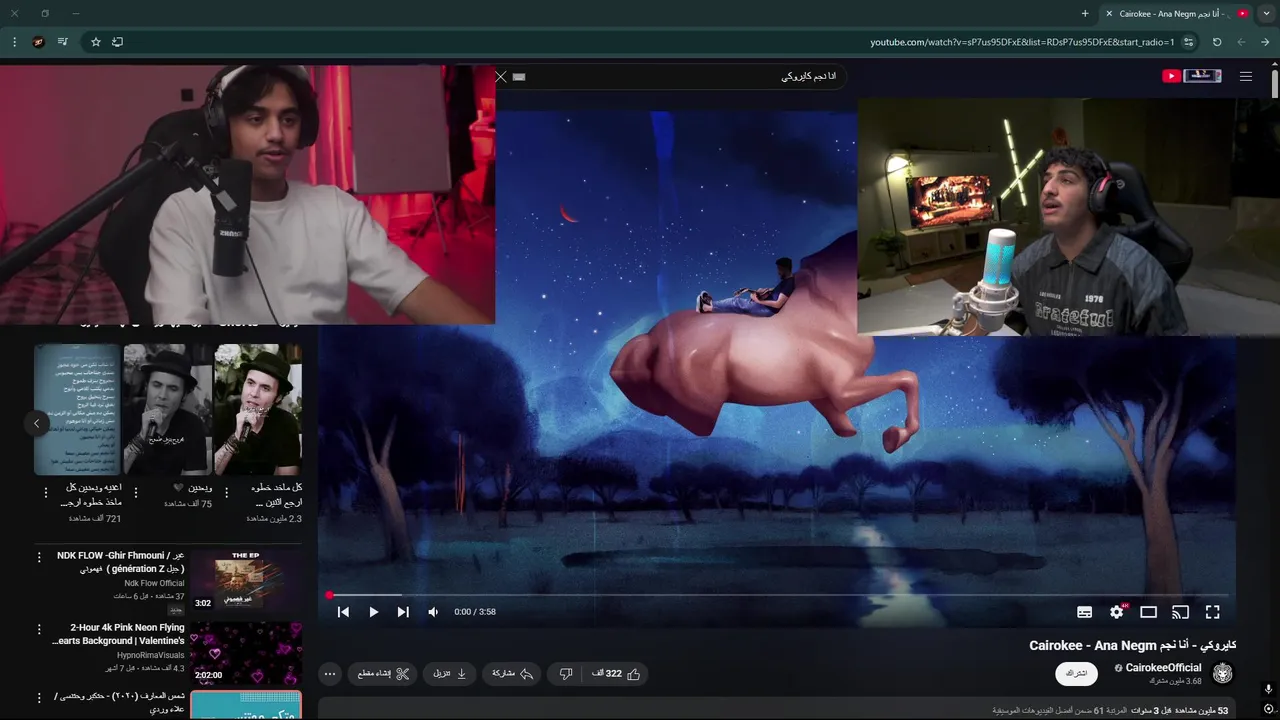Click the youtube.com address bar URL
The height and width of the screenshot is (720, 1280).
point(1022,42)
